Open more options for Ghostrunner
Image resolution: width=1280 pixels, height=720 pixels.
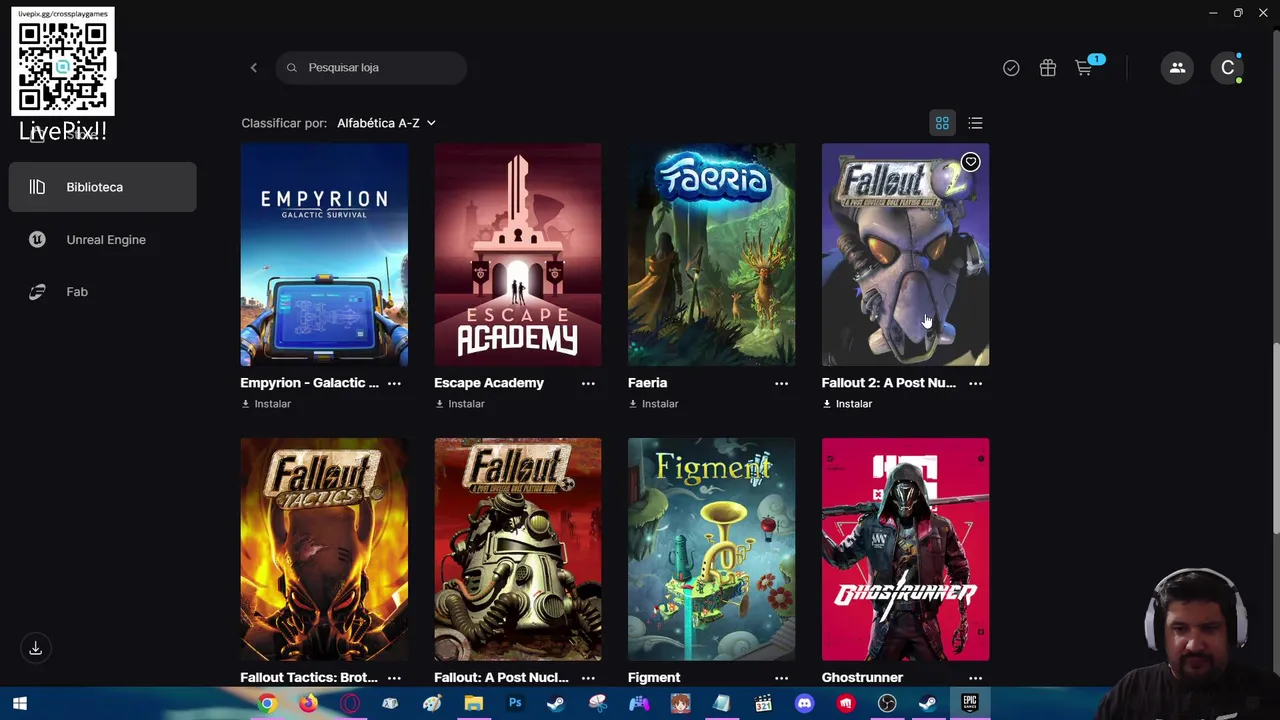click(975, 678)
